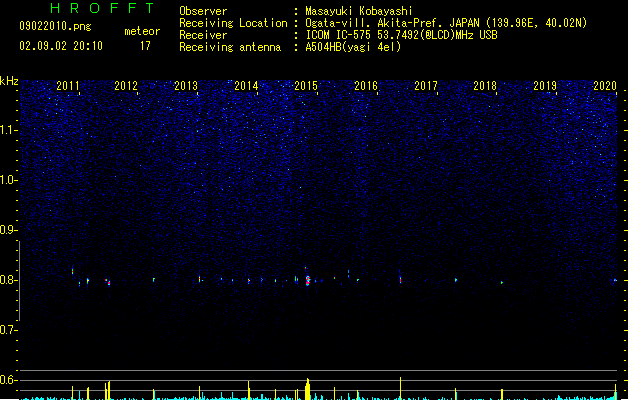629x400 pixels.
Task: Click the kHz axis unit label
Action: point(9,81)
